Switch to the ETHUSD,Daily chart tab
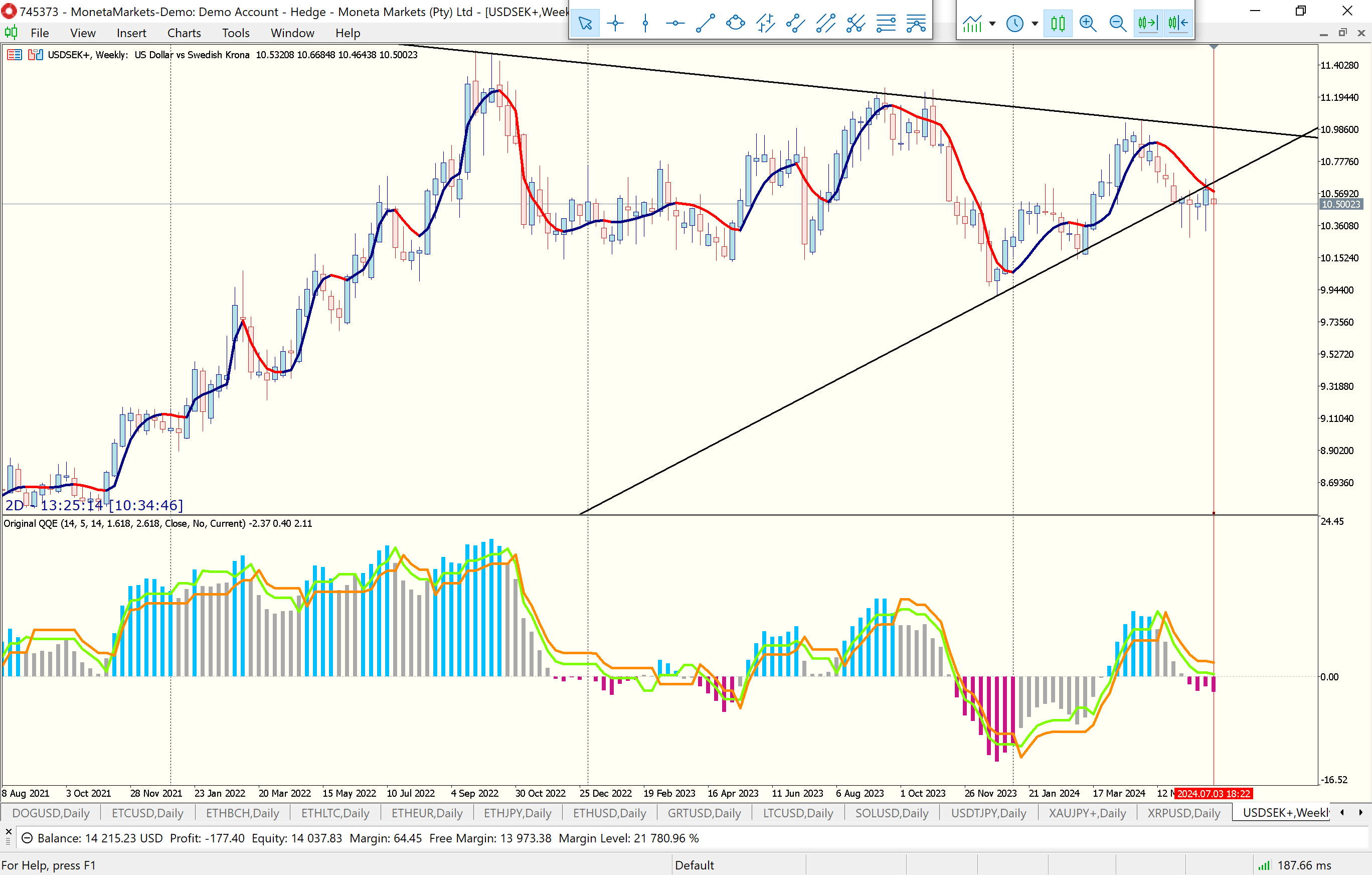This screenshot has width=1372, height=875. [x=609, y=813]
